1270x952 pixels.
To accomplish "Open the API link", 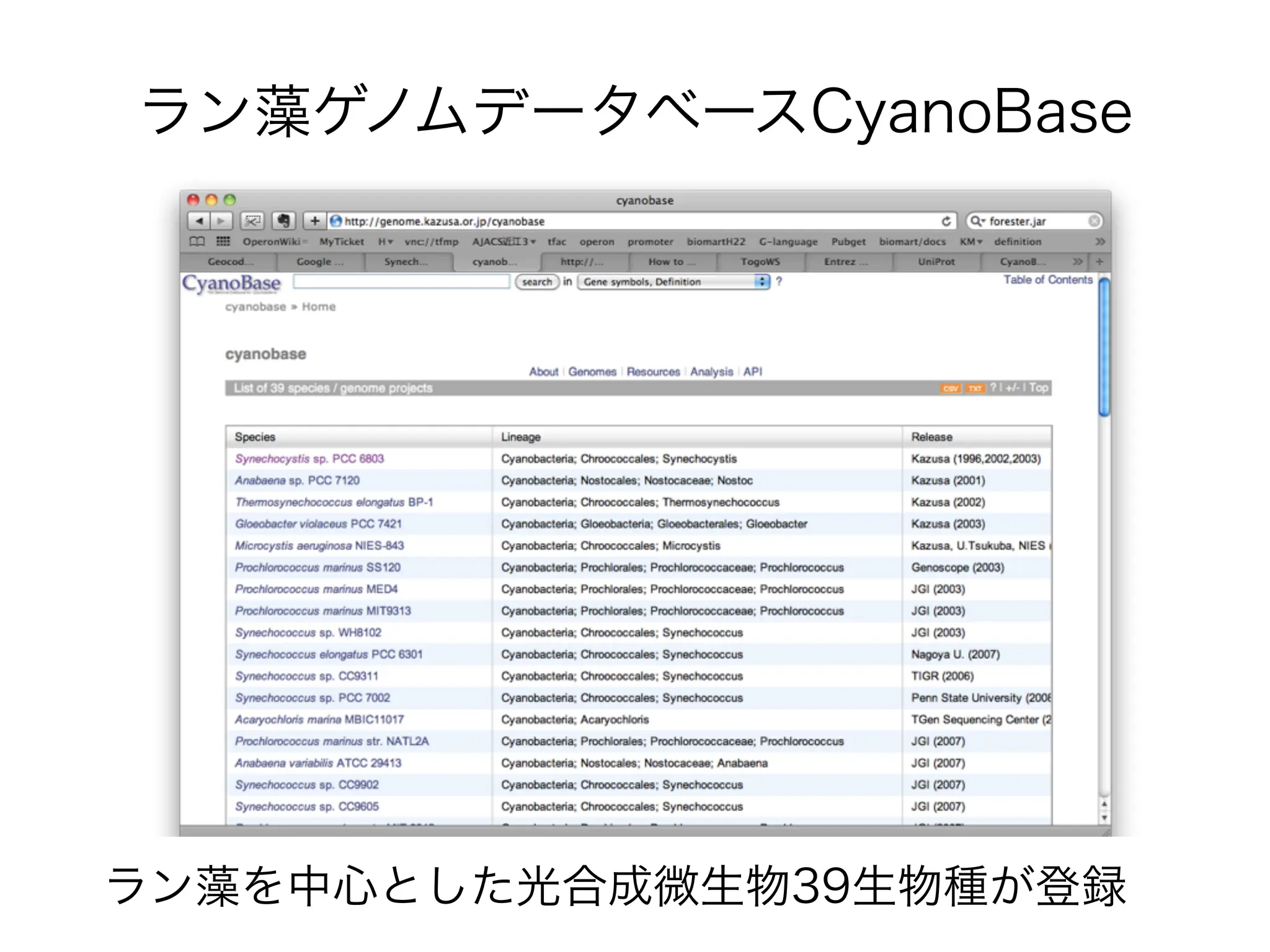I will (753, 372).
